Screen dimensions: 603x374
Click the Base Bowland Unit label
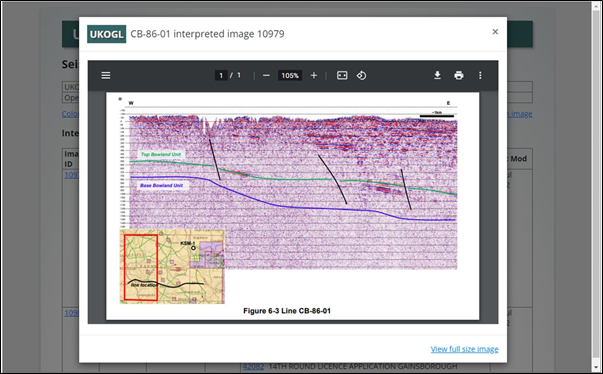point(161,185)
